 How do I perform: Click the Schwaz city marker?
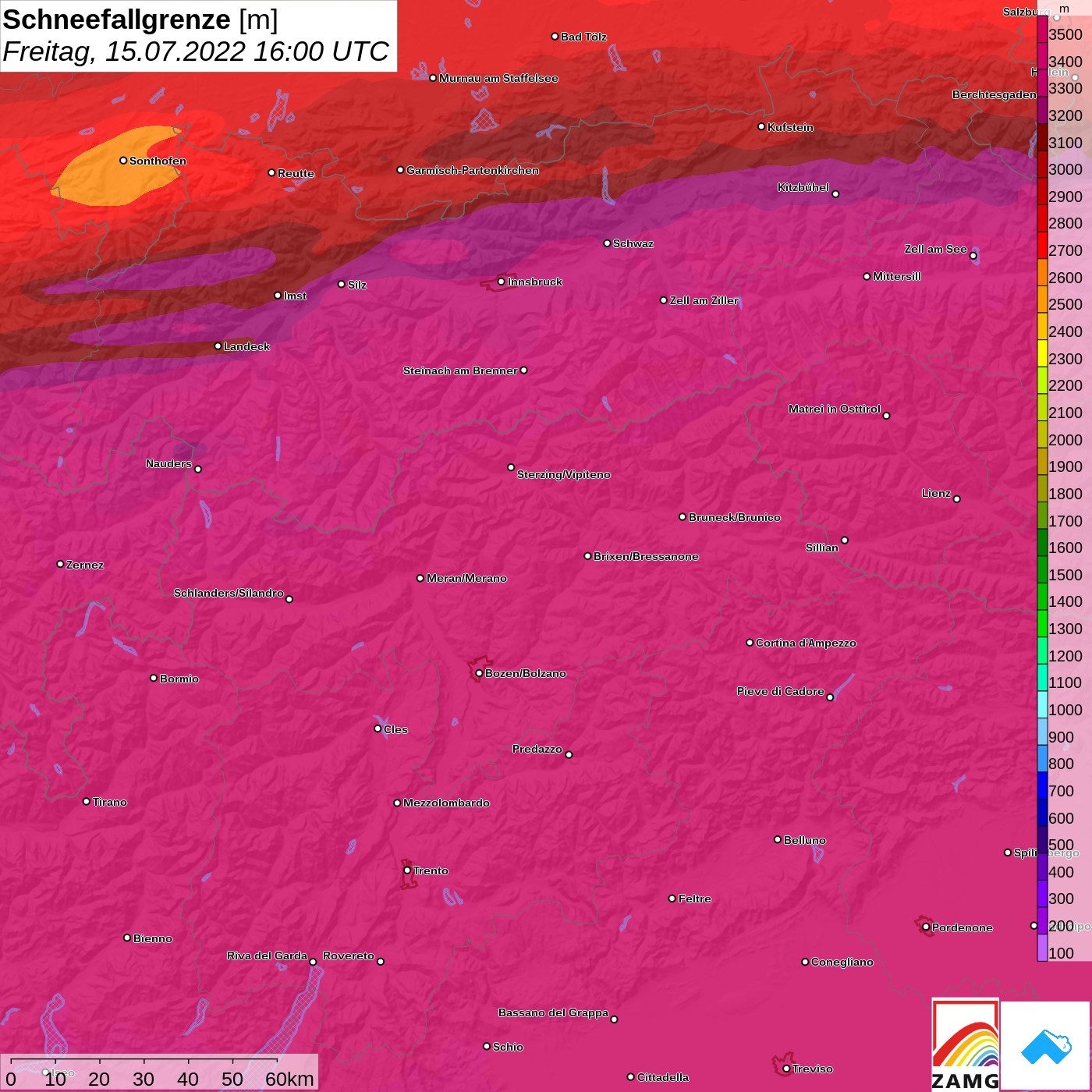click(607, 243)
